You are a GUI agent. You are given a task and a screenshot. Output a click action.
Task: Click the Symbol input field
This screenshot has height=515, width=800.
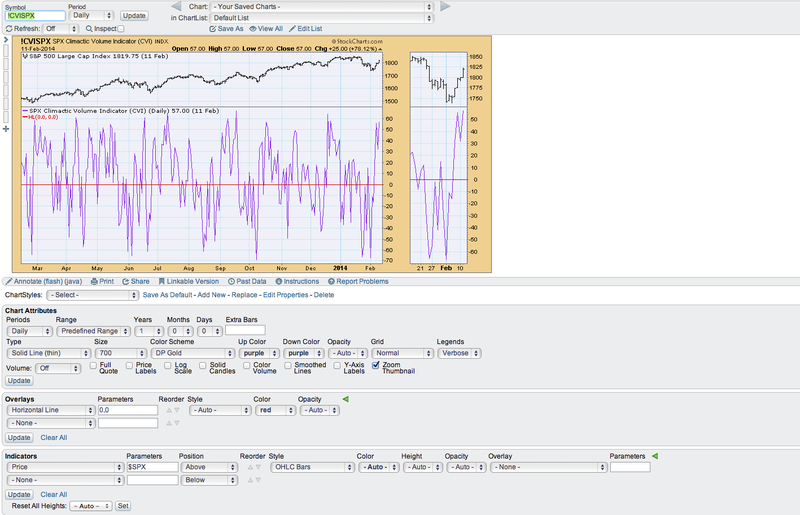(35, 16)
